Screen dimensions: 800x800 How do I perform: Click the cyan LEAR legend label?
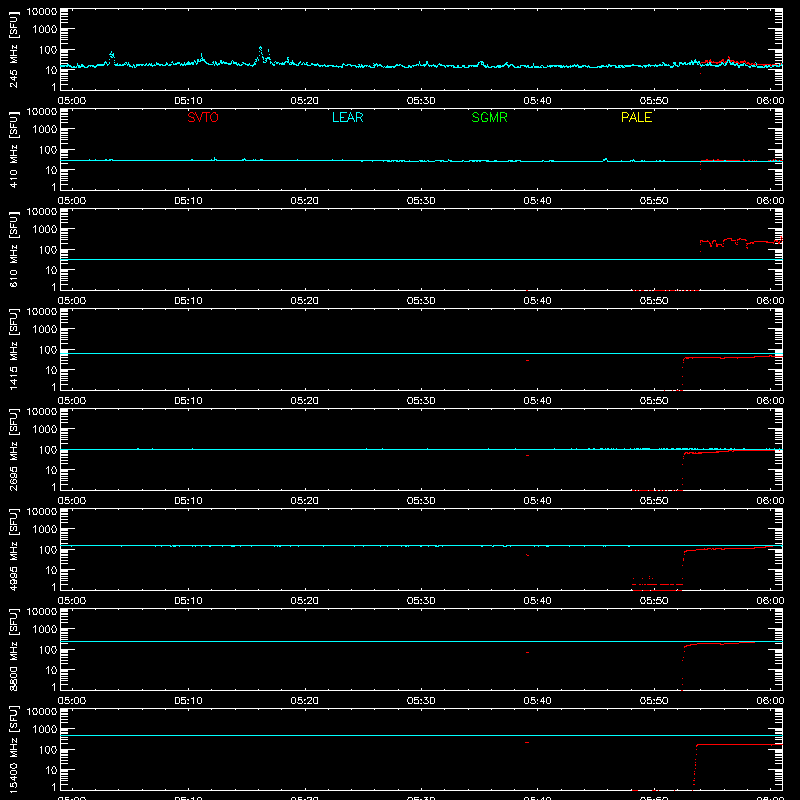(x=347, y=117)
